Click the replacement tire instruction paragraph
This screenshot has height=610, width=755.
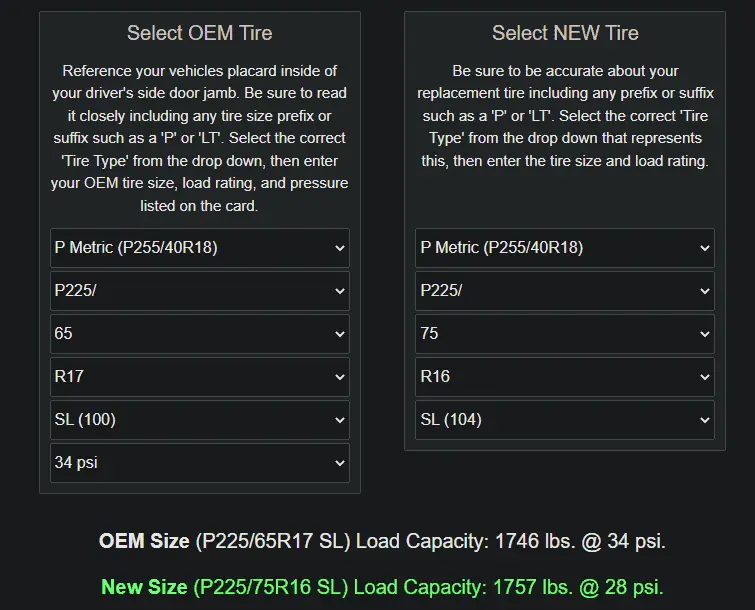[565, 115]
